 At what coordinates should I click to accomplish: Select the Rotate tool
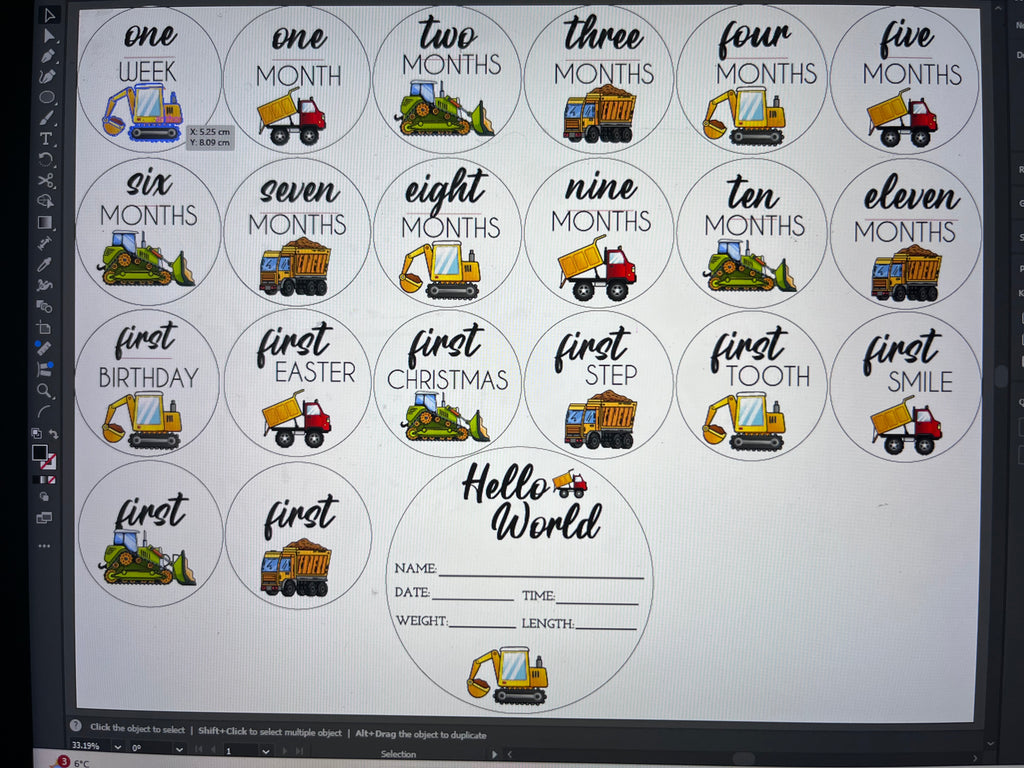pos(46,159)
